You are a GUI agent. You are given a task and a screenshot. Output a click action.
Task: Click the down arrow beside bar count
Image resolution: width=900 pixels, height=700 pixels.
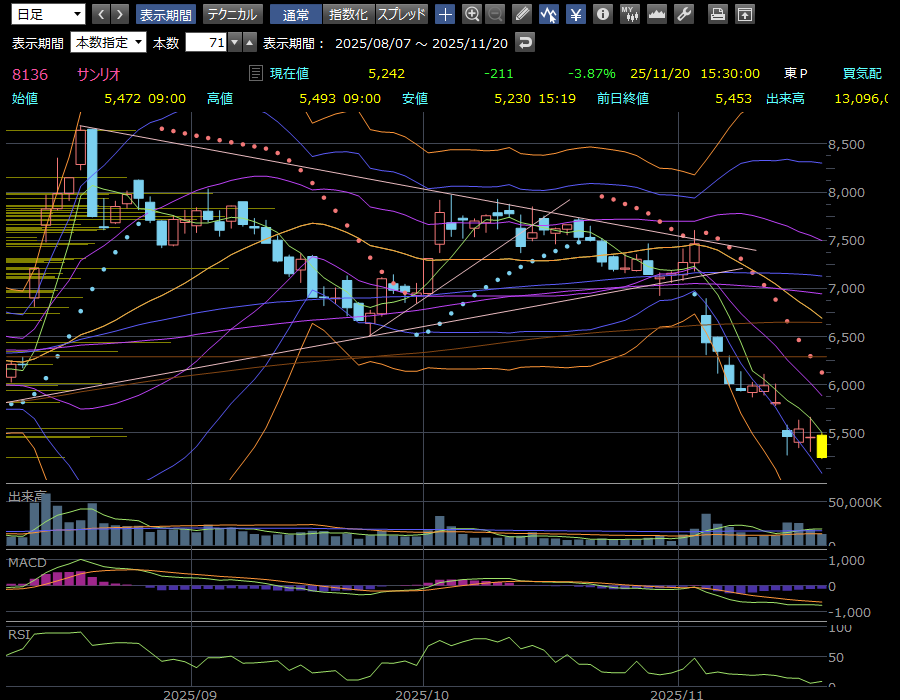[235, 42]
